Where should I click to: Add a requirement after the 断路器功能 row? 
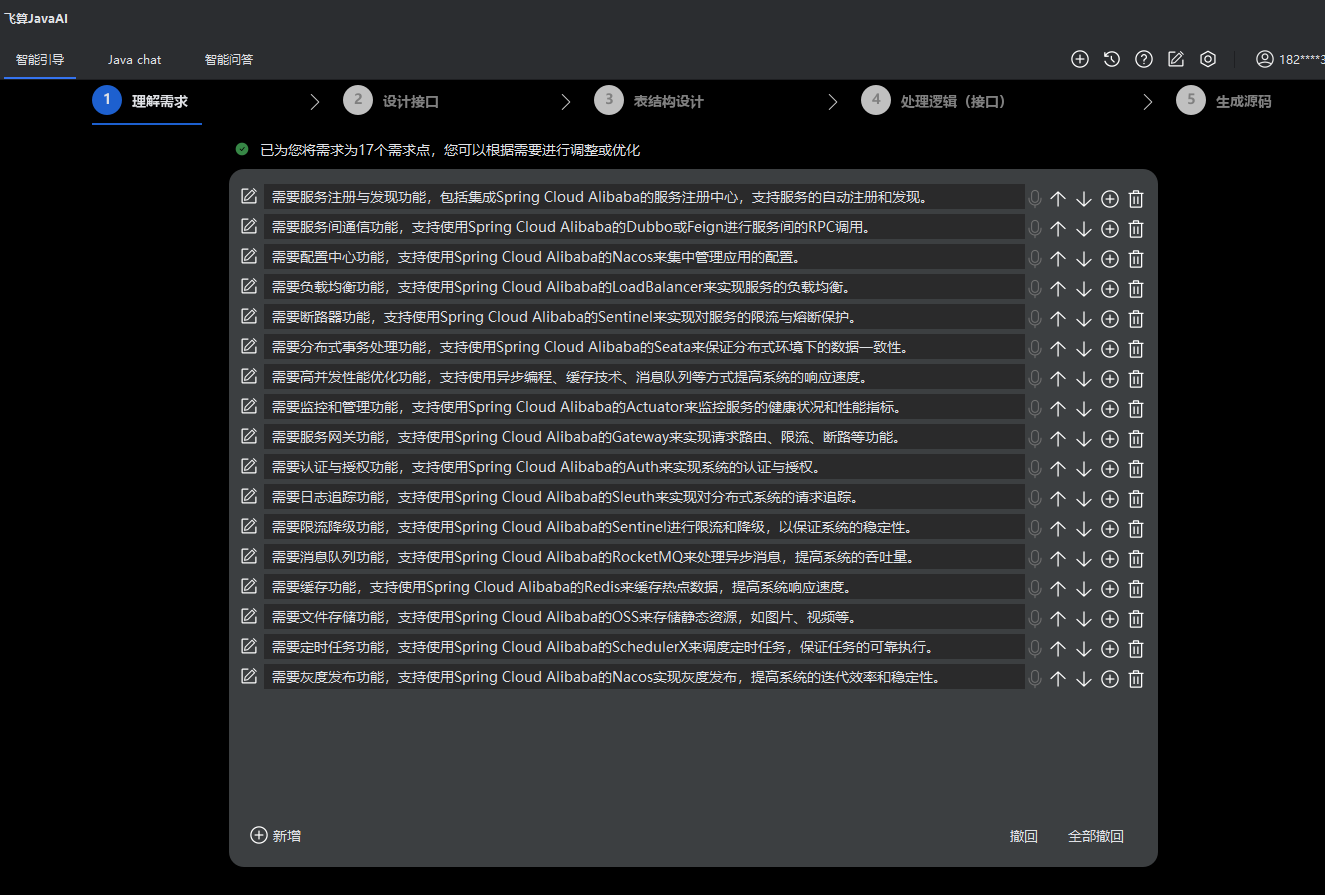coord(1110,319)
